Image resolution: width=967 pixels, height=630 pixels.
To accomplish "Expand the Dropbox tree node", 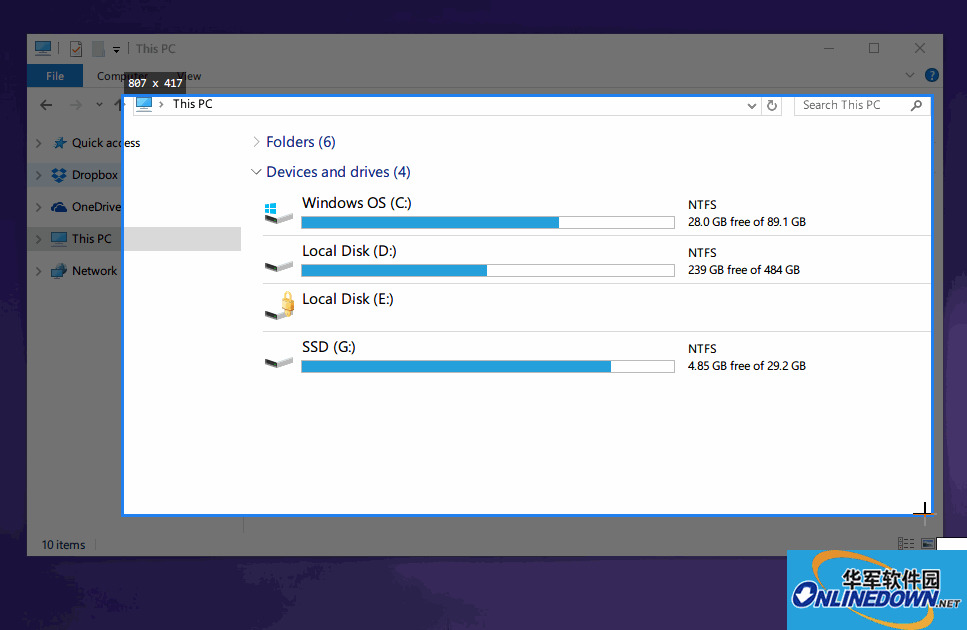I will [38, 175].
